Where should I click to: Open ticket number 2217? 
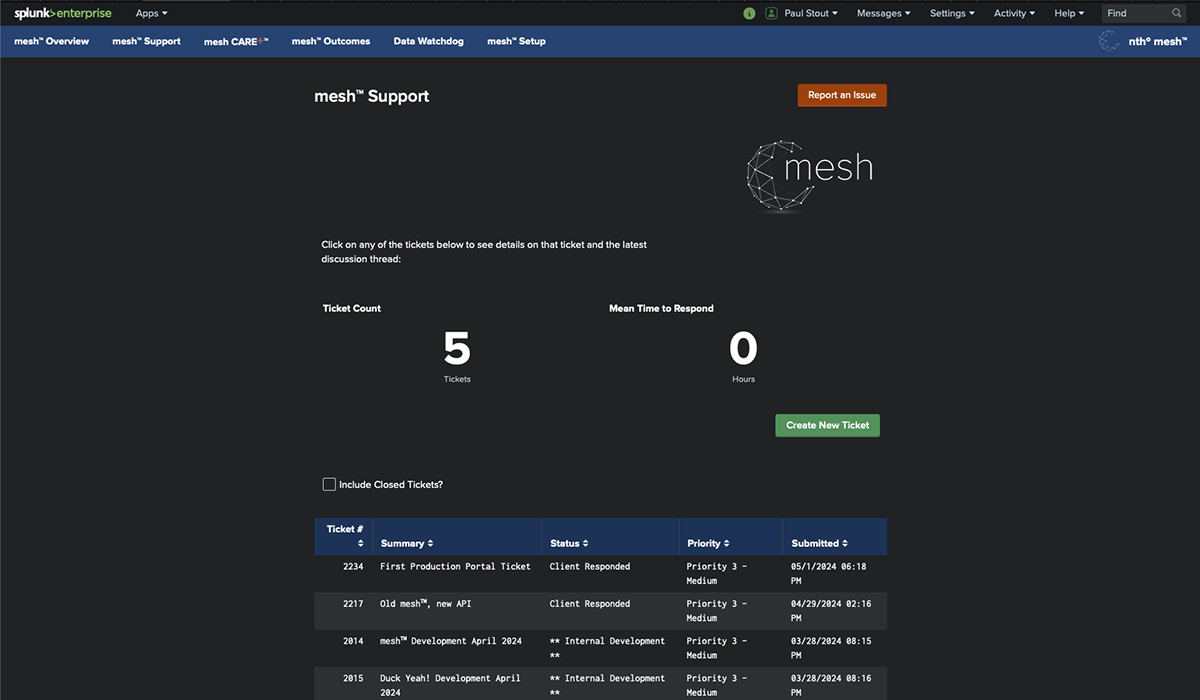(x=353, y=604)
